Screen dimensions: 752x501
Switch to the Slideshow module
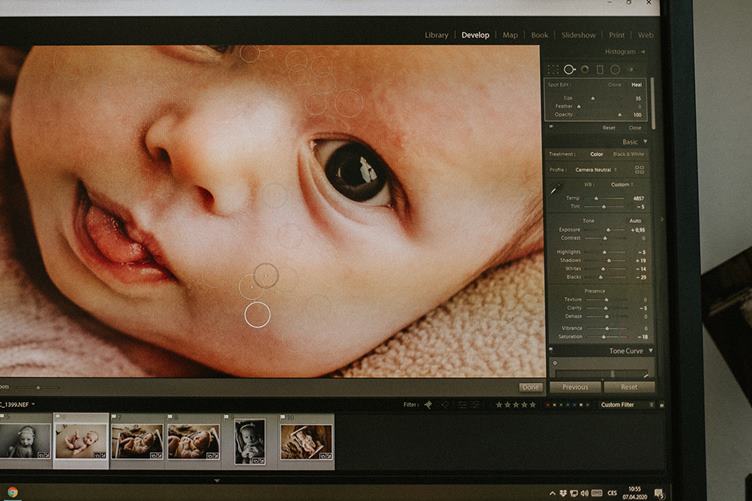[578, 35]
